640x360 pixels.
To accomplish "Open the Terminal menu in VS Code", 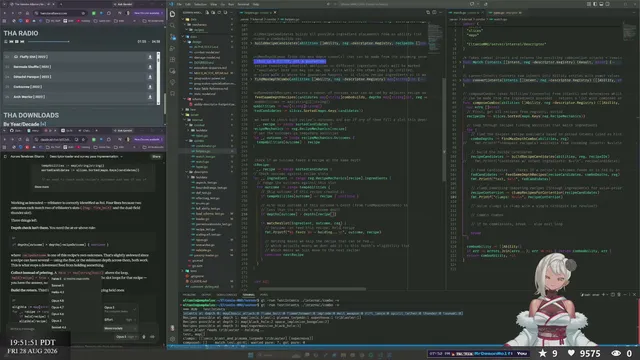I will [243, 4].
